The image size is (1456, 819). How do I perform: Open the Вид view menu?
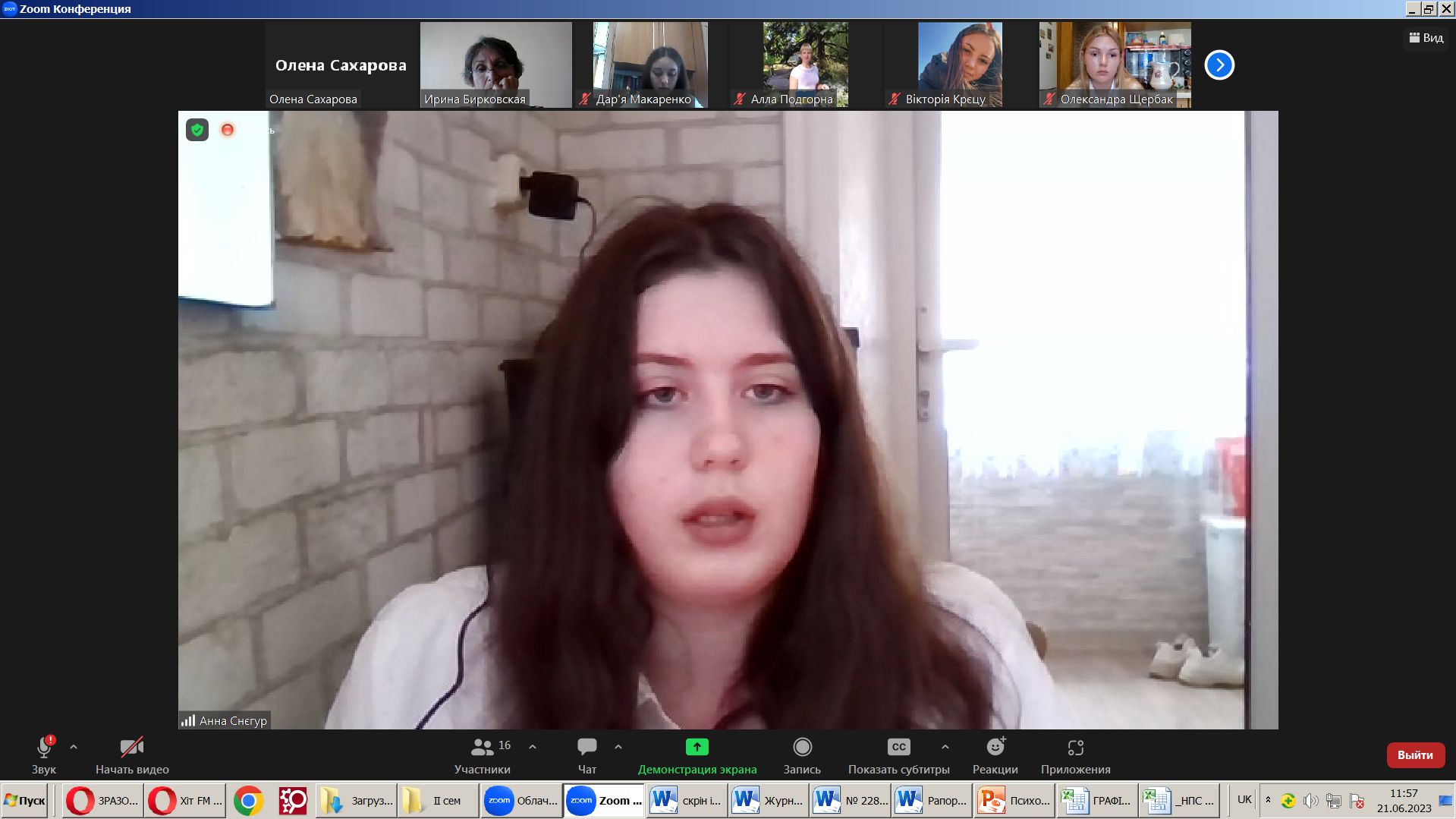(x=1426, y=38)
